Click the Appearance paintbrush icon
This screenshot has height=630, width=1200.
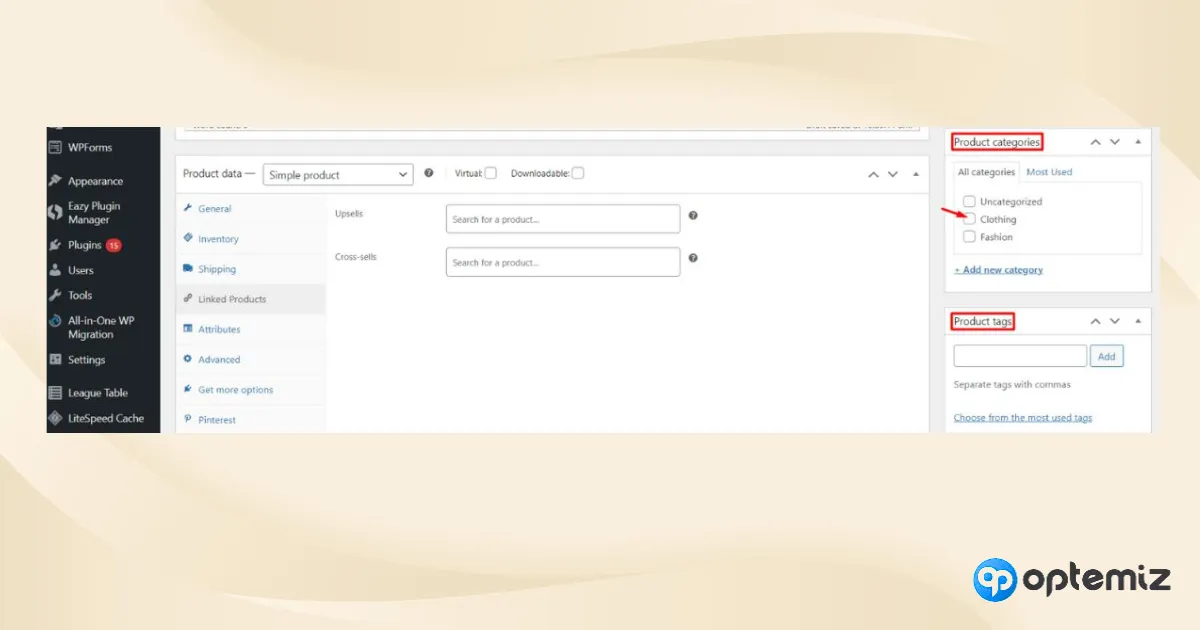coord(56,181)
